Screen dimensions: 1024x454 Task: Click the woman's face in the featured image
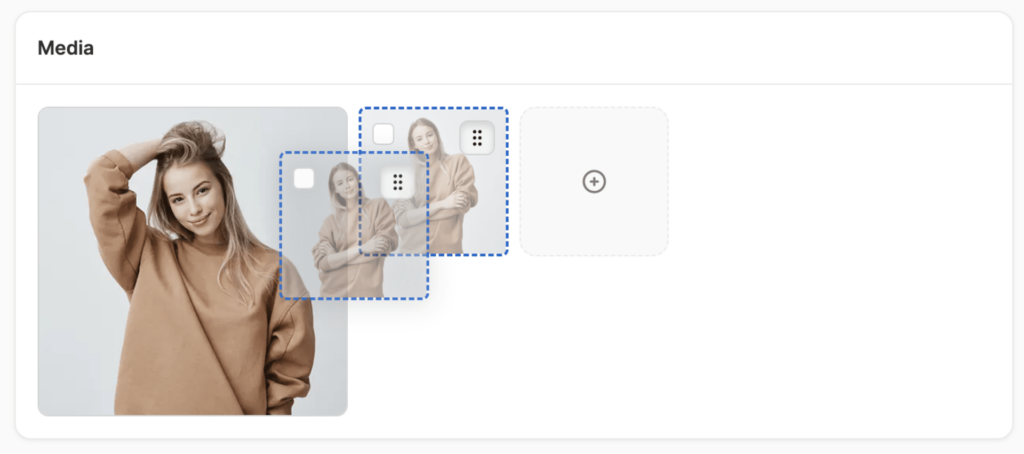193,193
